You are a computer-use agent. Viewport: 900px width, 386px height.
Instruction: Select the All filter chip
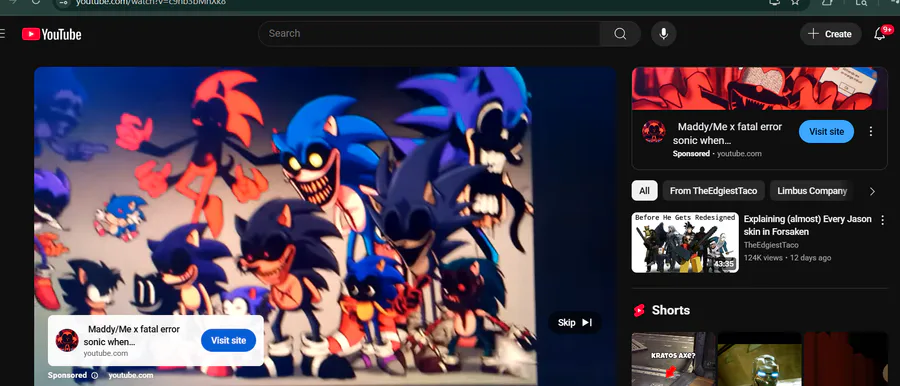(645, 191)
